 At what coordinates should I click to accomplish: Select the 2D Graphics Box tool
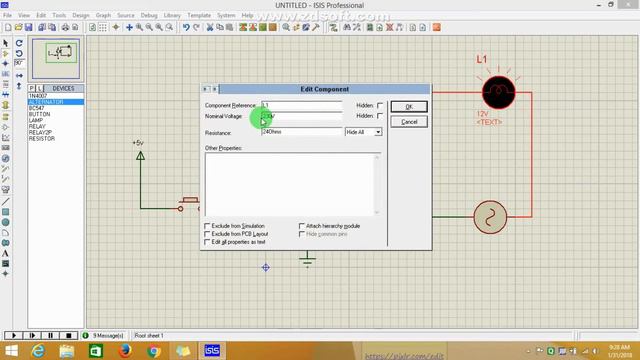tap(5, 212)
